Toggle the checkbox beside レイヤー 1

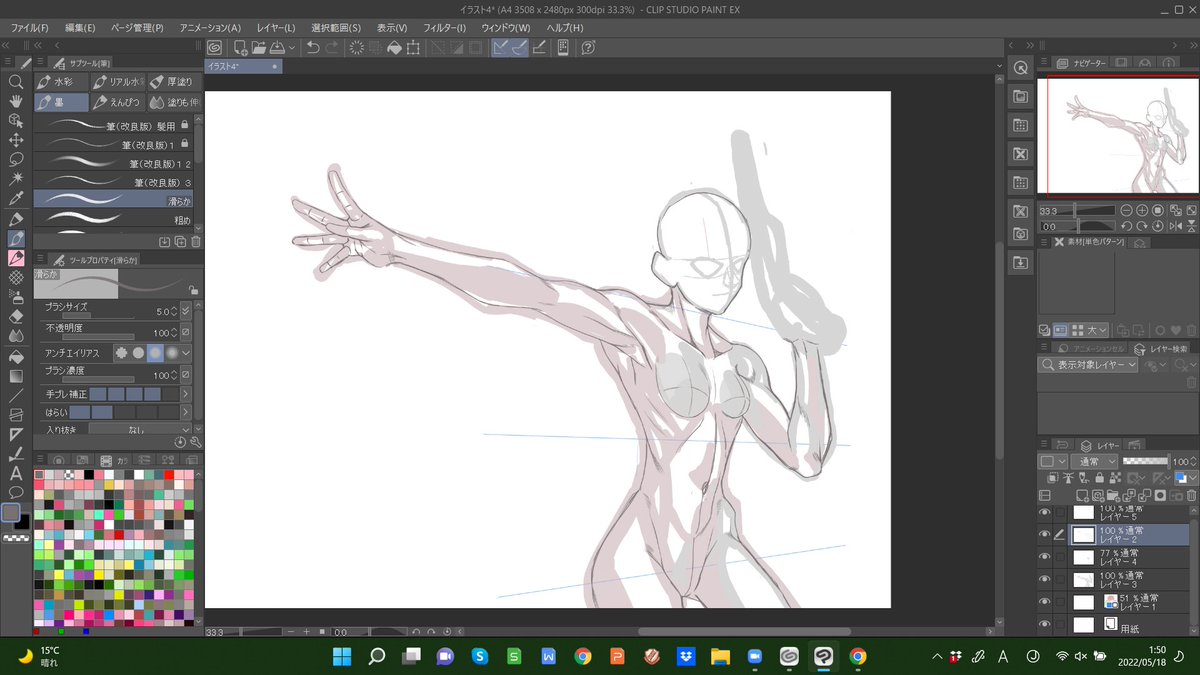click(1060, 602)
